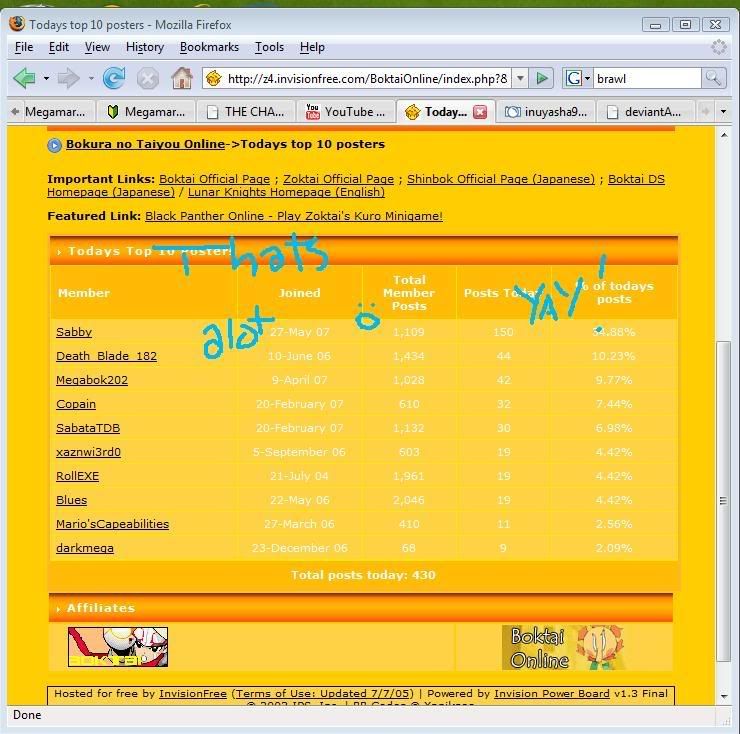Open the search engine chooser dropdown
The image size is (740, 734).
[587, 78]
